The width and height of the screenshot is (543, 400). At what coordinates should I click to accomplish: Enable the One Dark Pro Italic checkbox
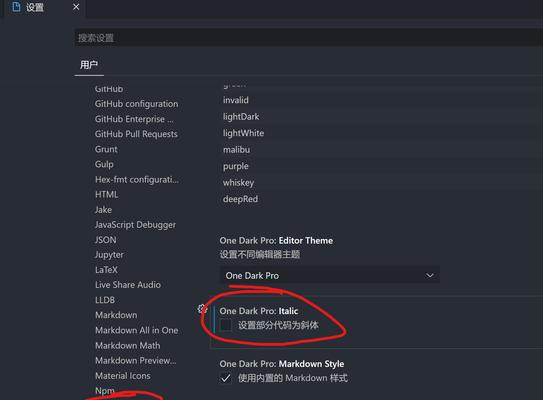click(x=226, y=325)
